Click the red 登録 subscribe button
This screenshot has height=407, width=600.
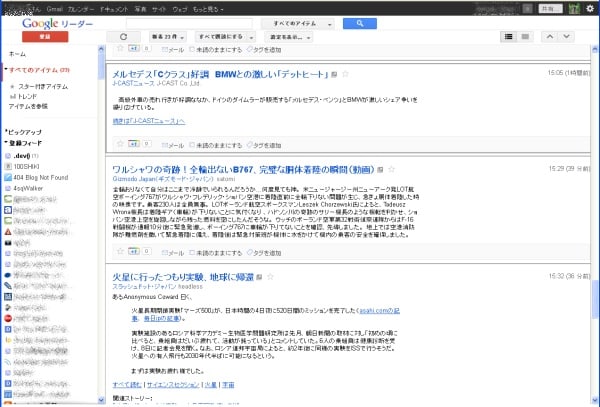45,37
